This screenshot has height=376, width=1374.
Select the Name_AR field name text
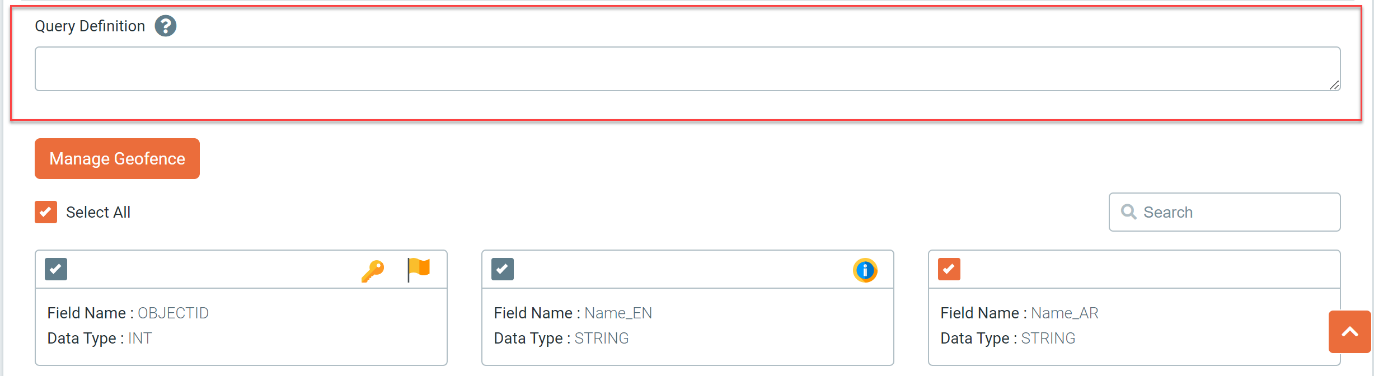[1065, 313]
